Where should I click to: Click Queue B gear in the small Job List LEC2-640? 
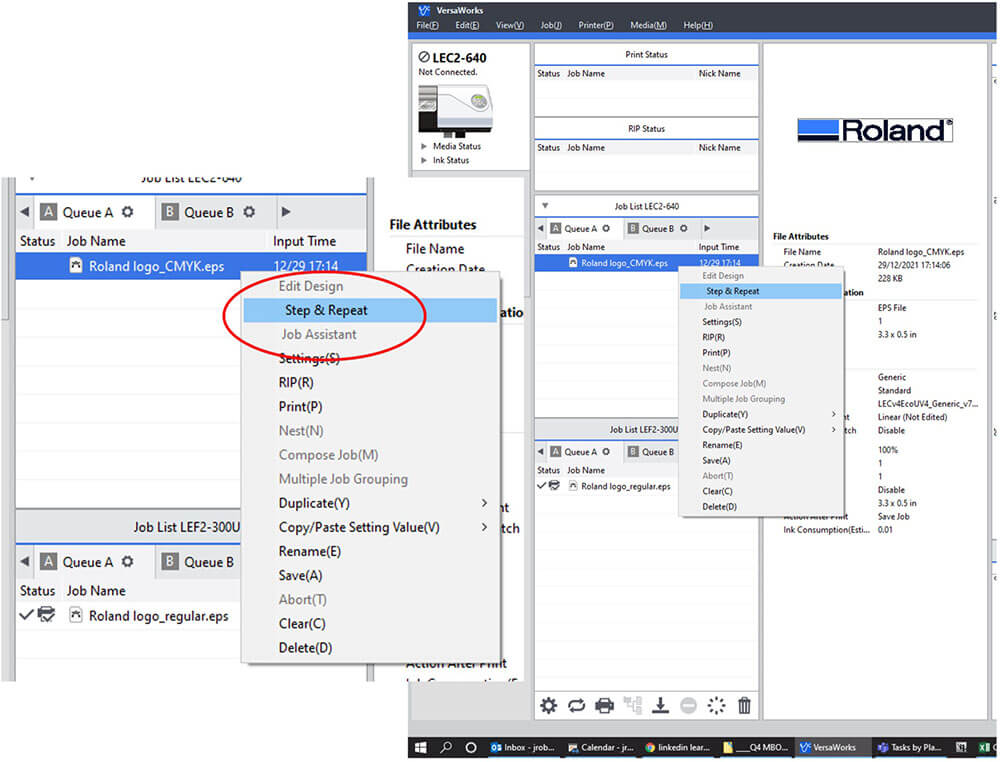click(684, 228)
